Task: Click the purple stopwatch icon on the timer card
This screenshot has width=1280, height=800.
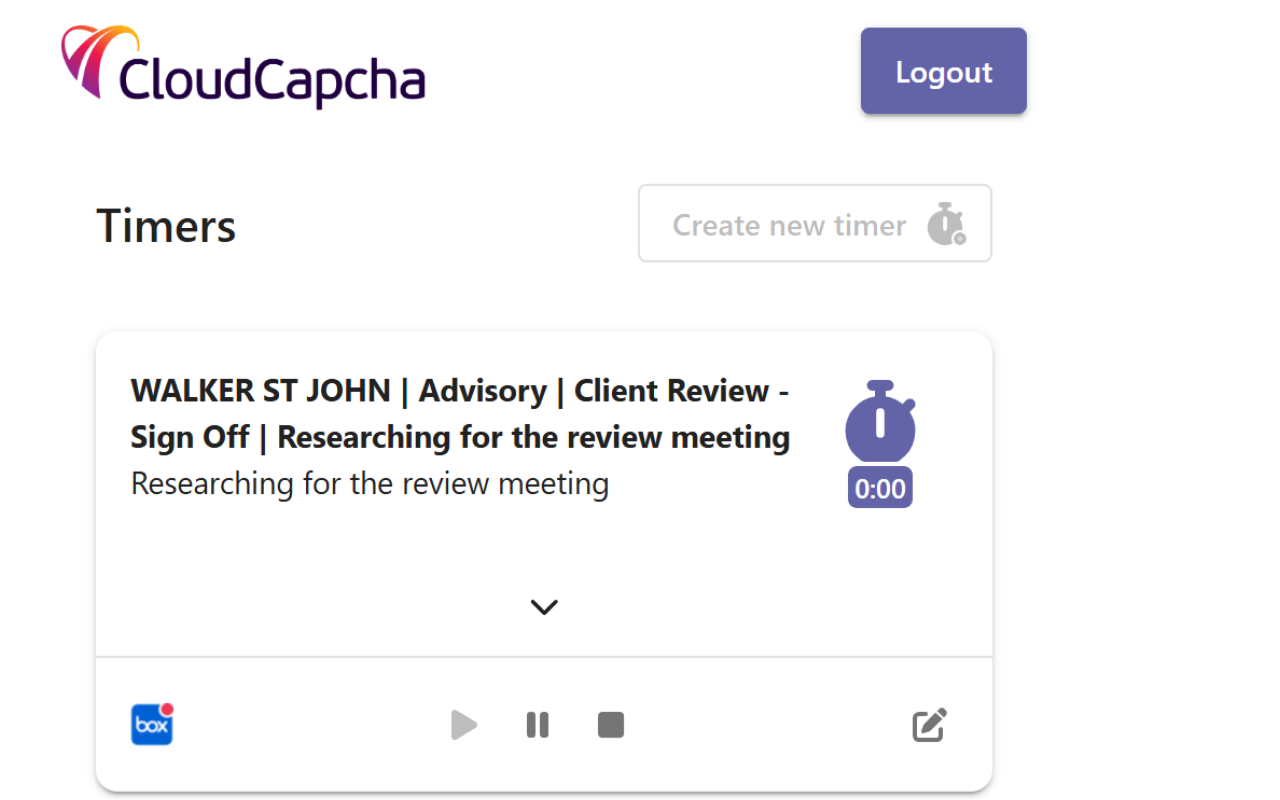Action: point(880,421)
